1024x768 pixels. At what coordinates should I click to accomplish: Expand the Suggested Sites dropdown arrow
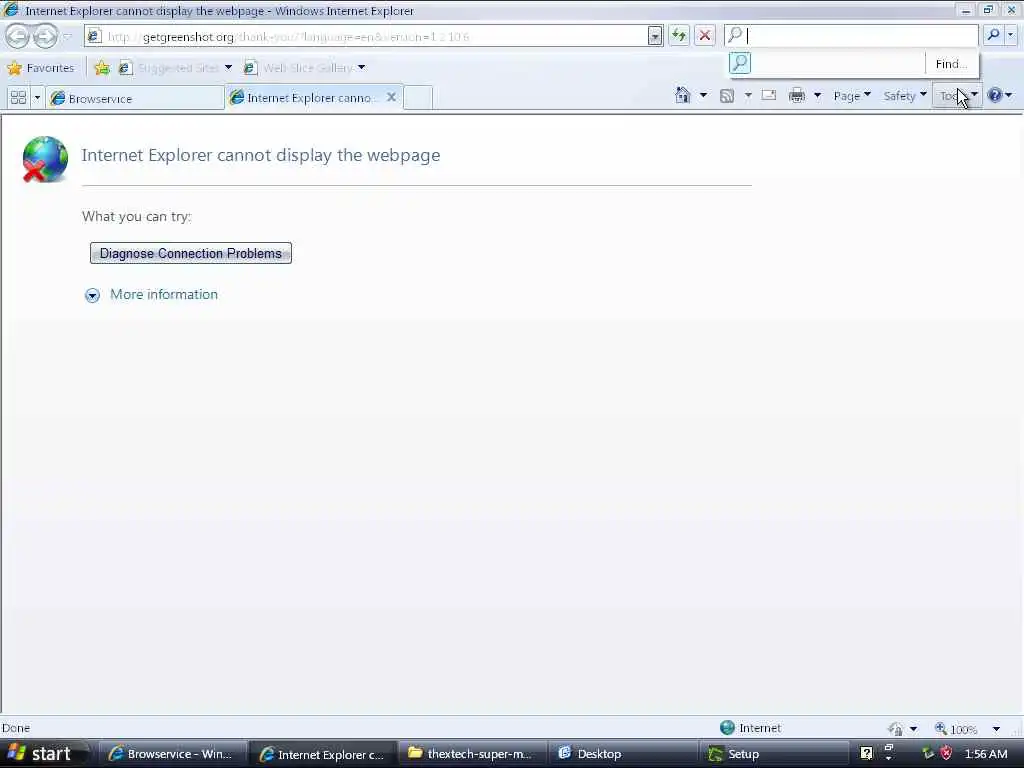coord(228,68)
